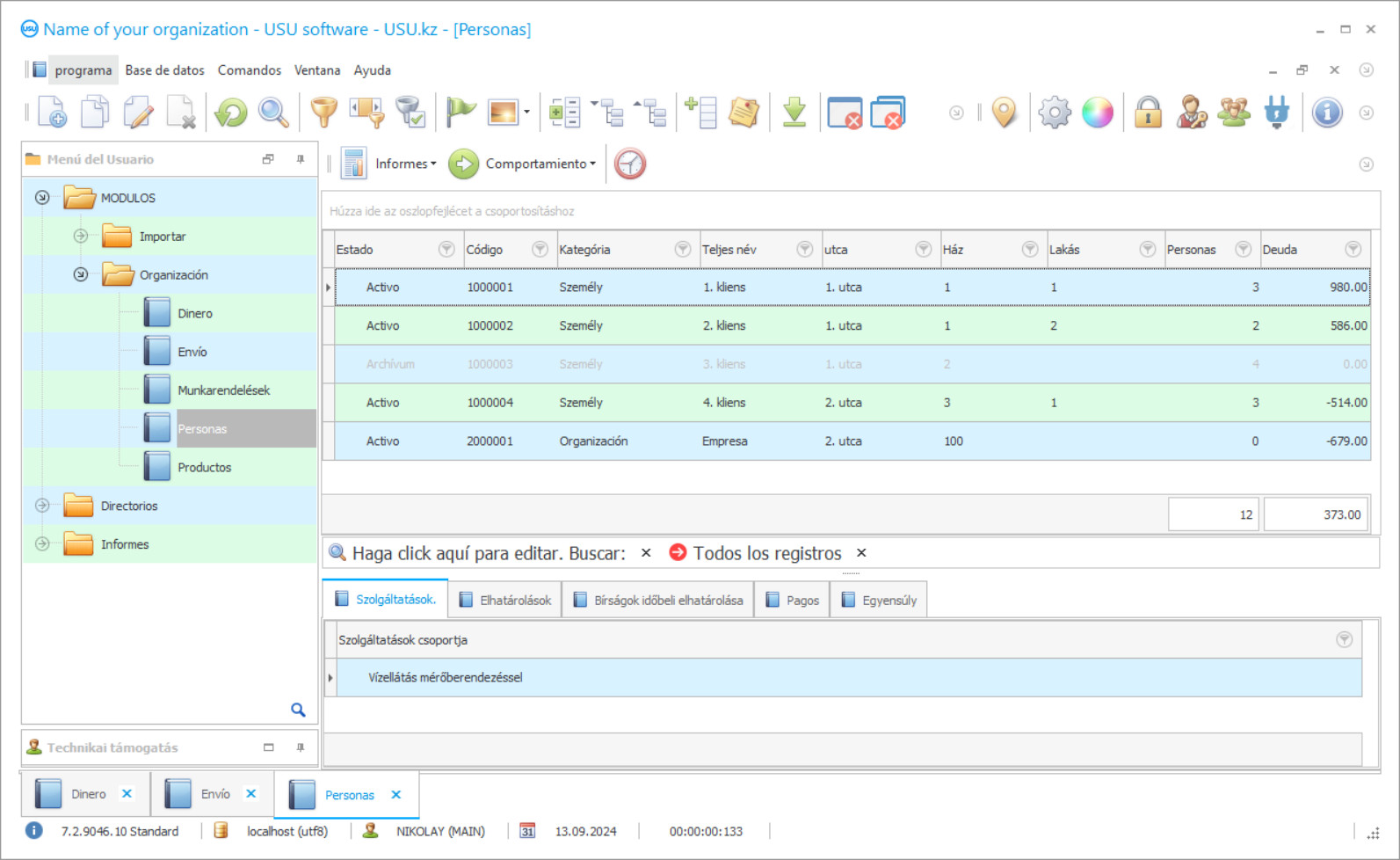Click the blue plug connection icon

1277,113
